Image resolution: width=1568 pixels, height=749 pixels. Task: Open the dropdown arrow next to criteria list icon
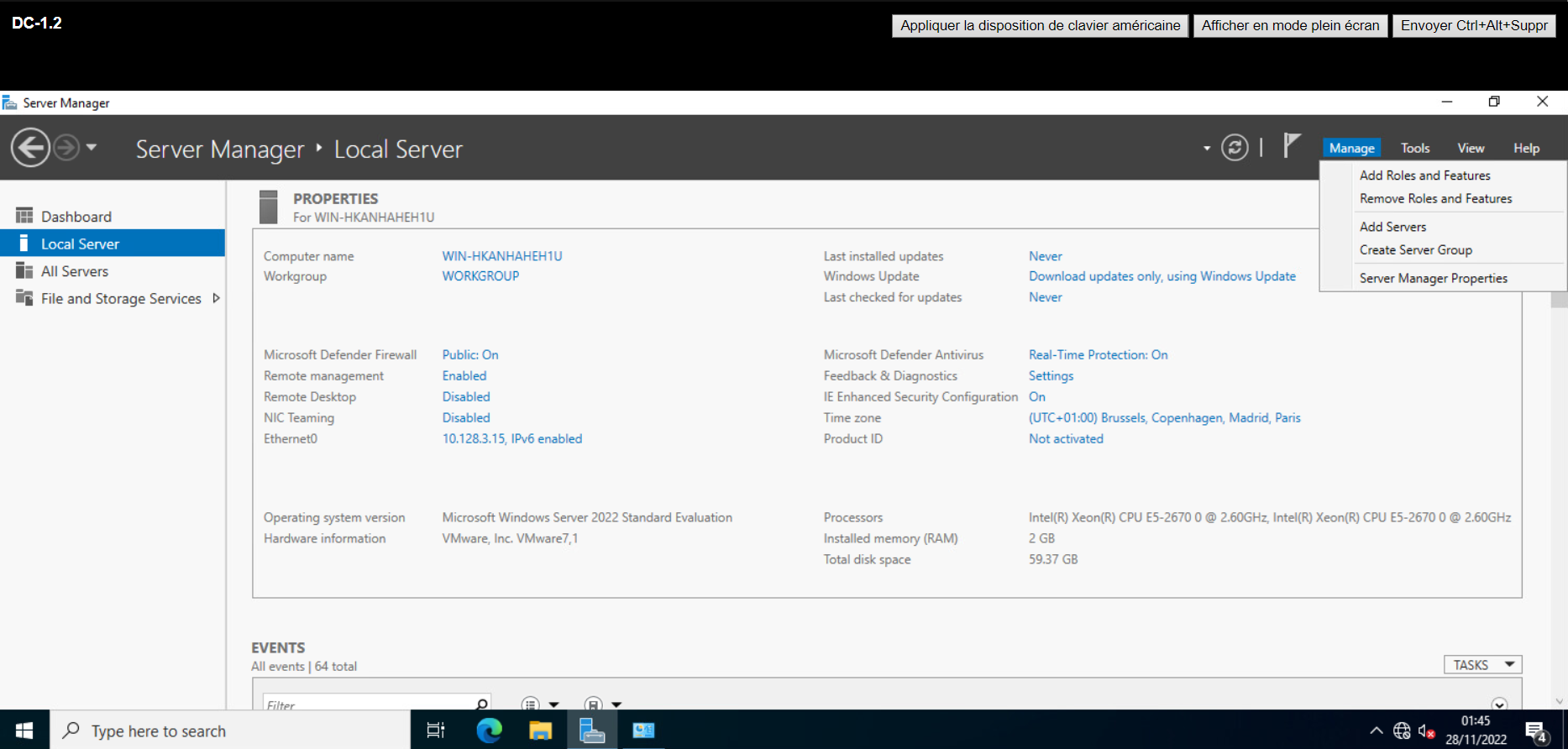point(554,704)
